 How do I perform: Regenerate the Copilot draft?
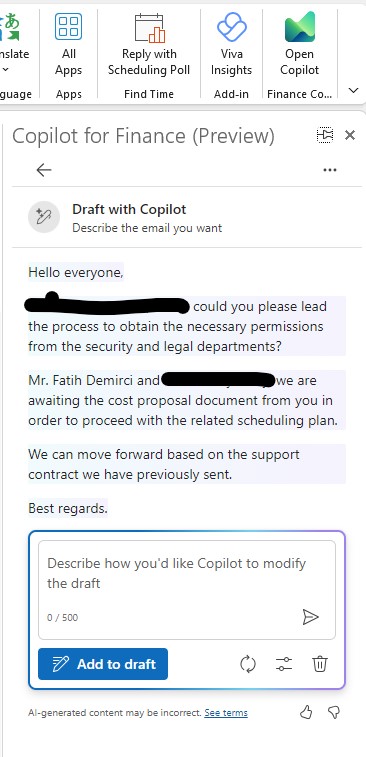(x=248, y=664)
